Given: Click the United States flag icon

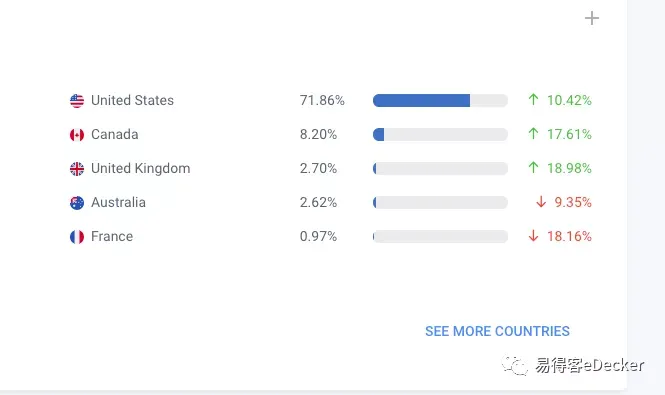Looking at the screenshot, I should (77, 101).
